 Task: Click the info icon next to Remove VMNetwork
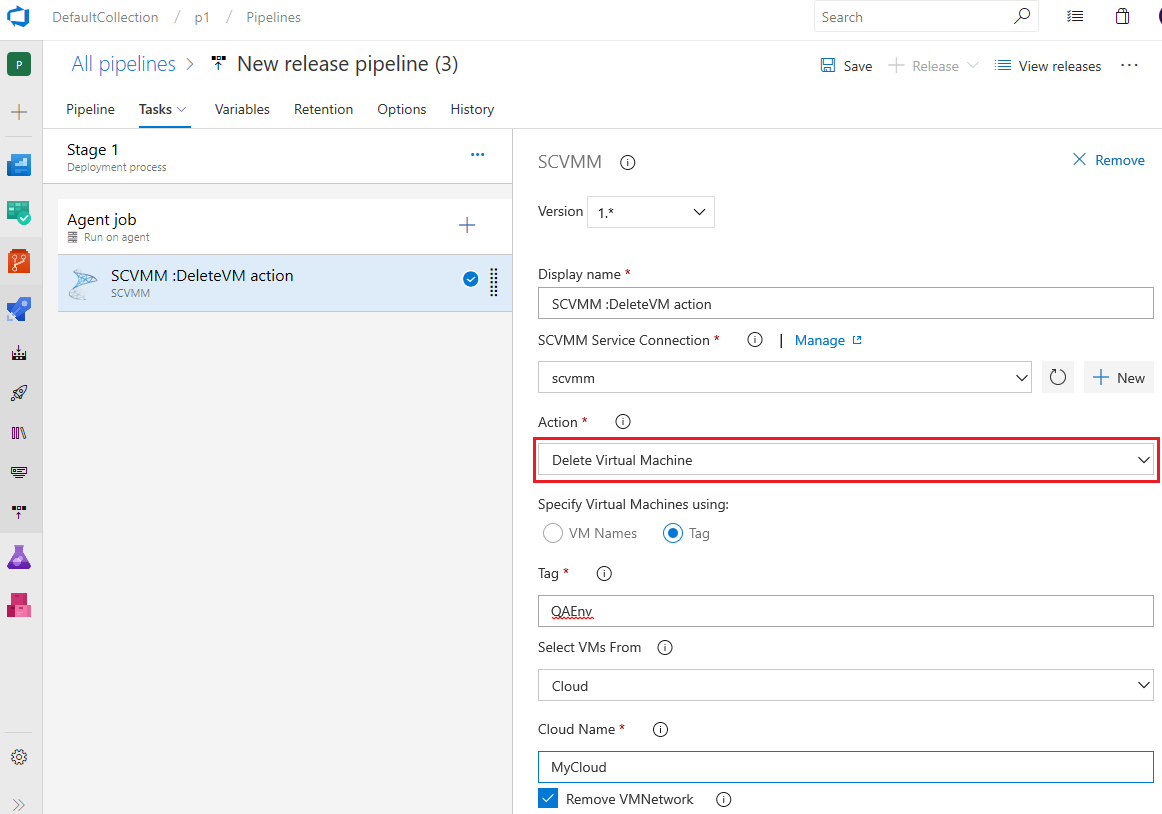(723, 799)
